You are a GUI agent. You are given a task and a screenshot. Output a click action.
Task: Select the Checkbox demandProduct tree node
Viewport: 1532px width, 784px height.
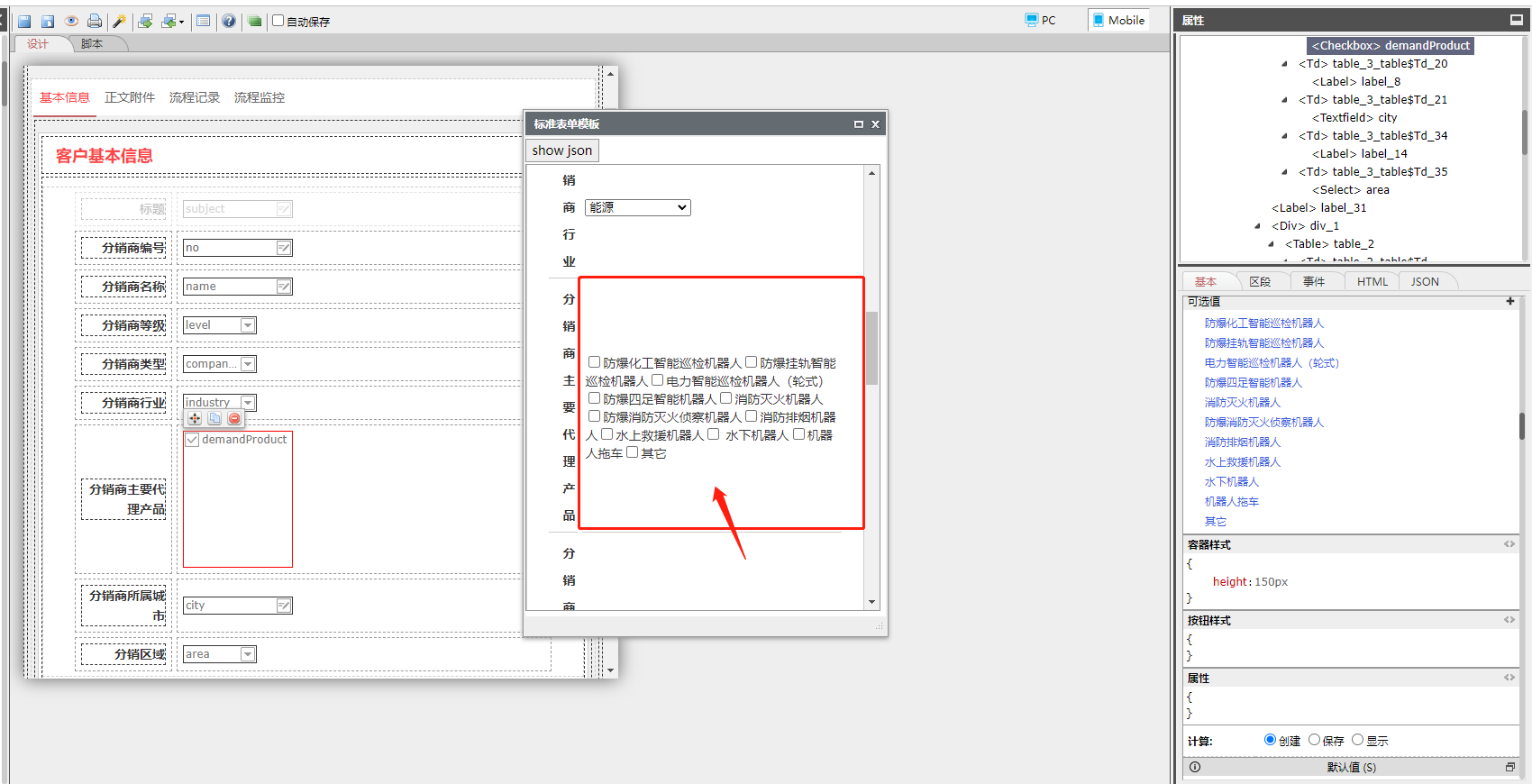[1391, 46]
